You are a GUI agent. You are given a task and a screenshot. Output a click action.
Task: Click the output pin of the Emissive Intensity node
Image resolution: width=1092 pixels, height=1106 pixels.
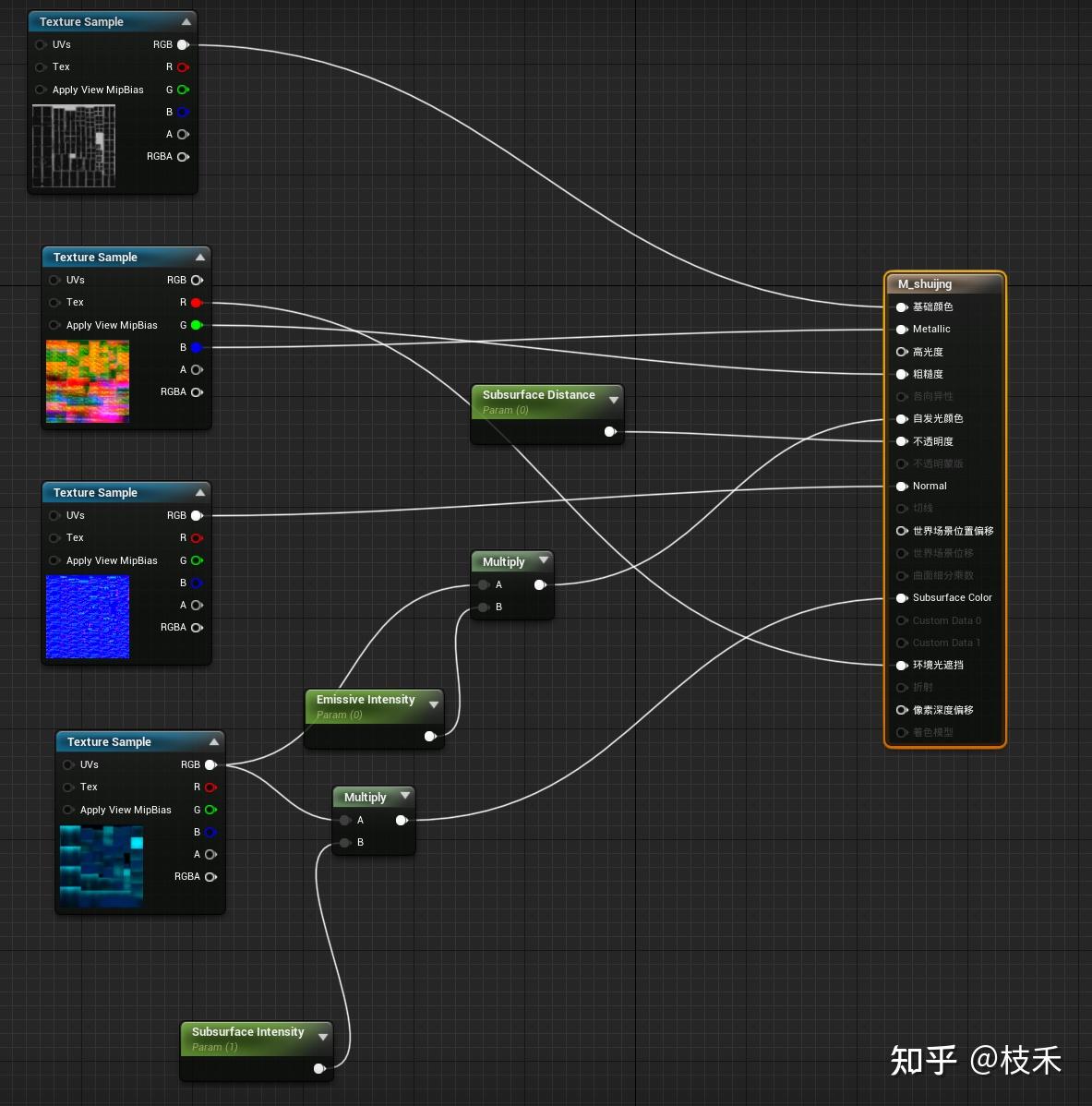pyautogui.click(x=430, y=736)
